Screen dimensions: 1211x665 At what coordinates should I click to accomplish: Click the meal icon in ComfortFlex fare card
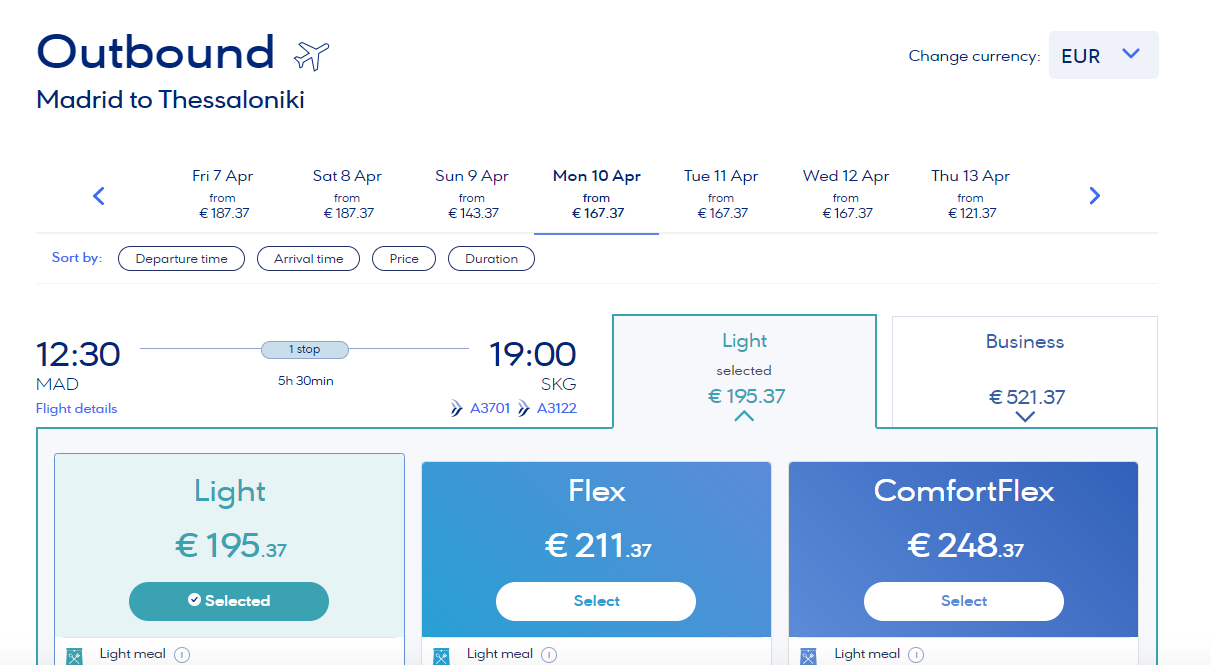click(808, 656)
